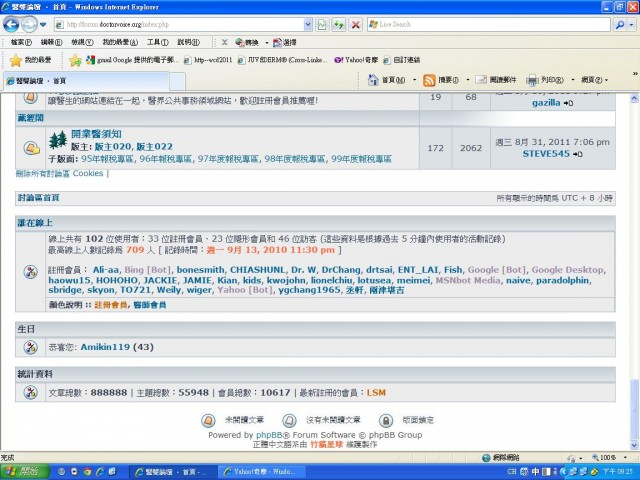Open the recent pages dropdown arrow
Screen dimensions: 640x480
point(43,25)
